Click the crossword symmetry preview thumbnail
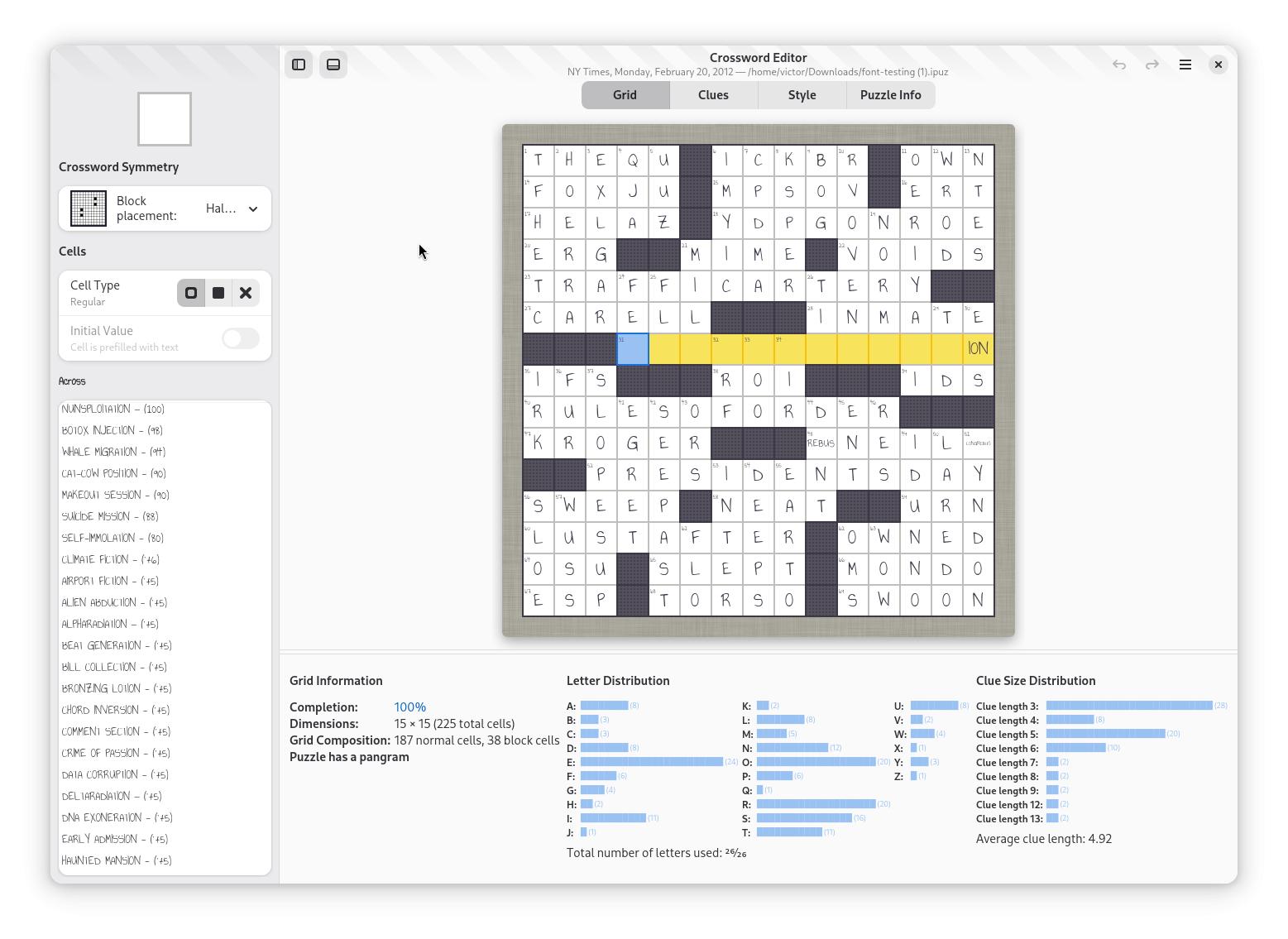This screenshot has width=1288, height=939. click(164, 119)
